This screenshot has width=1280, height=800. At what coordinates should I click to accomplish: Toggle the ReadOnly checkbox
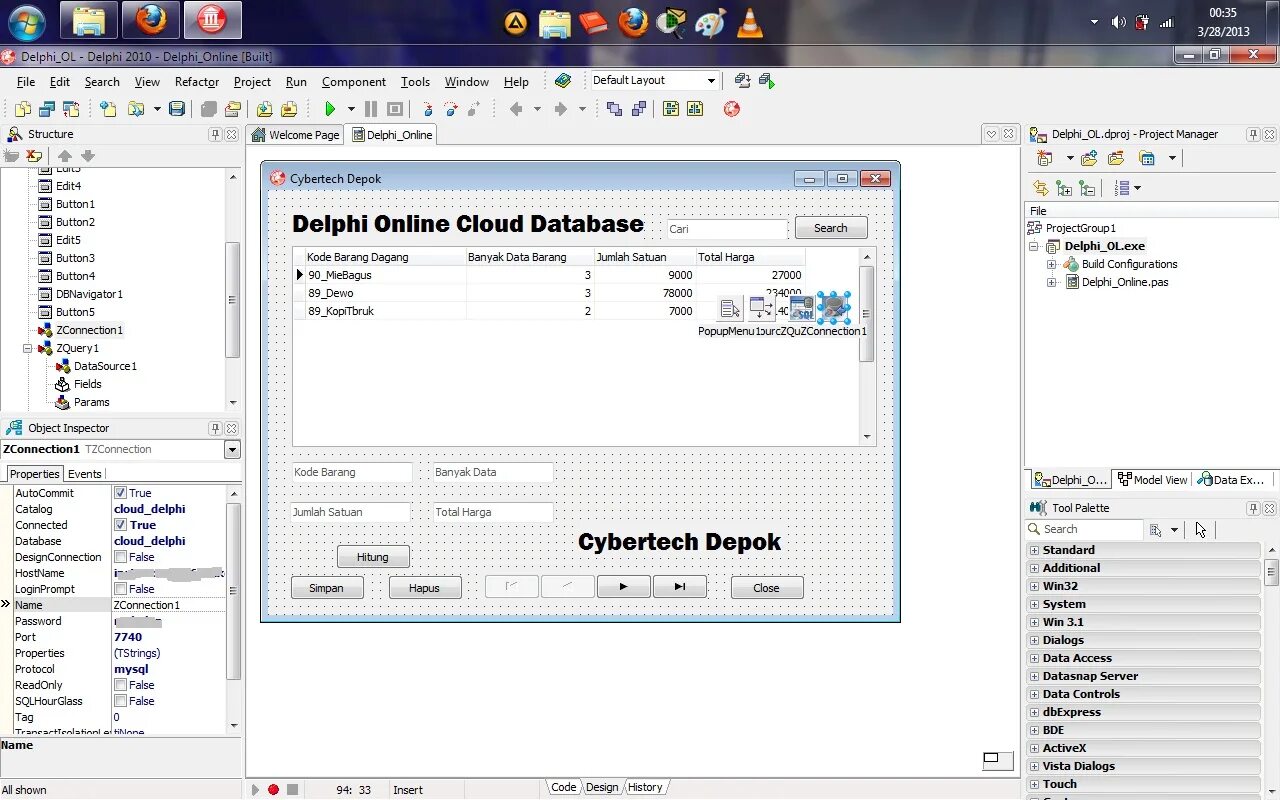point(120,685)
